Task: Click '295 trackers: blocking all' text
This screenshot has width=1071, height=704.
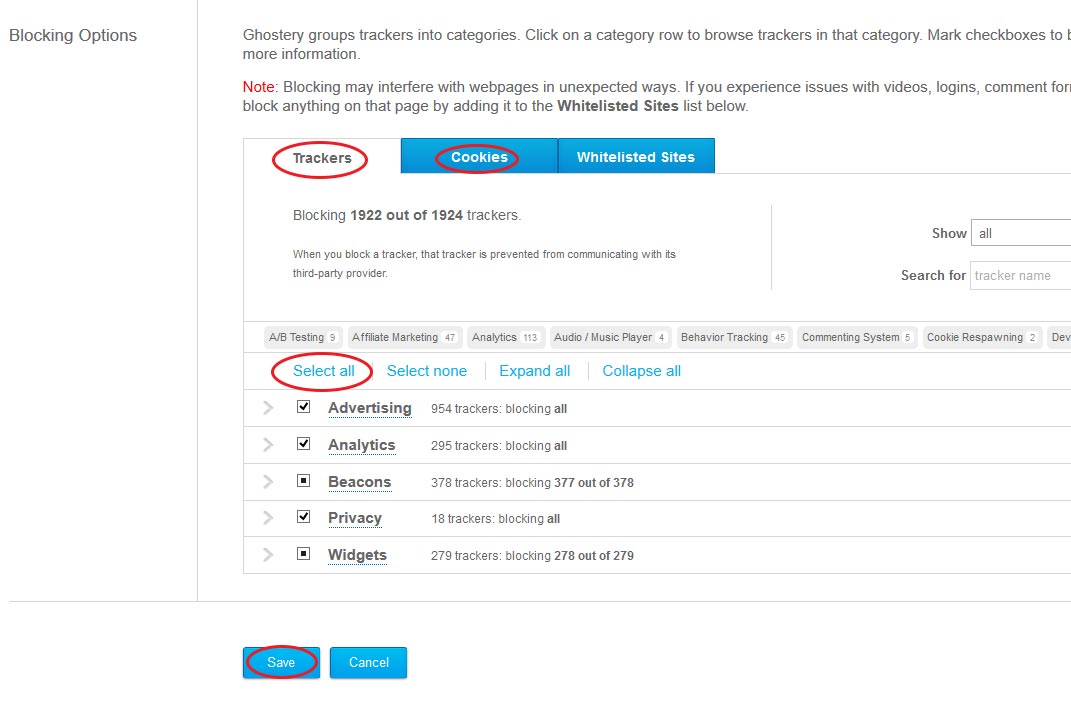Action: tap(499, 445)
